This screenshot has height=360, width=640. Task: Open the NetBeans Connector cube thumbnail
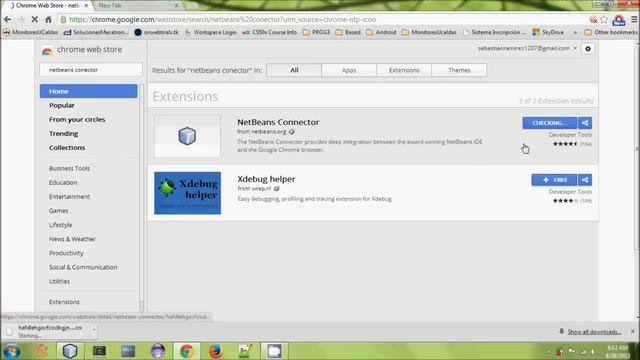tap(187, 136)
